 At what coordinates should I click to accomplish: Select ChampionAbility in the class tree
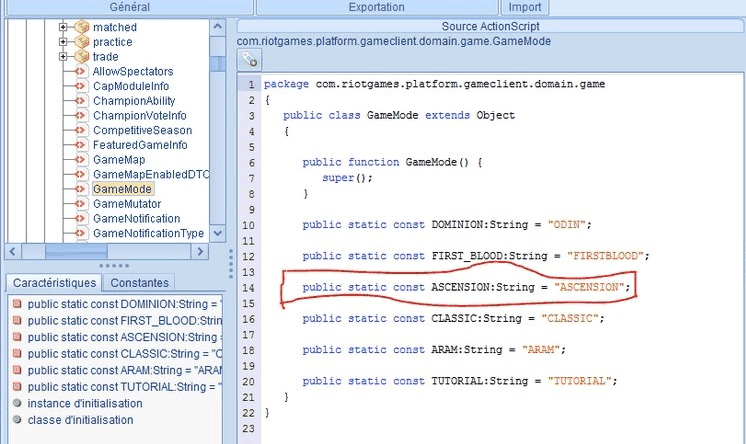134,101
